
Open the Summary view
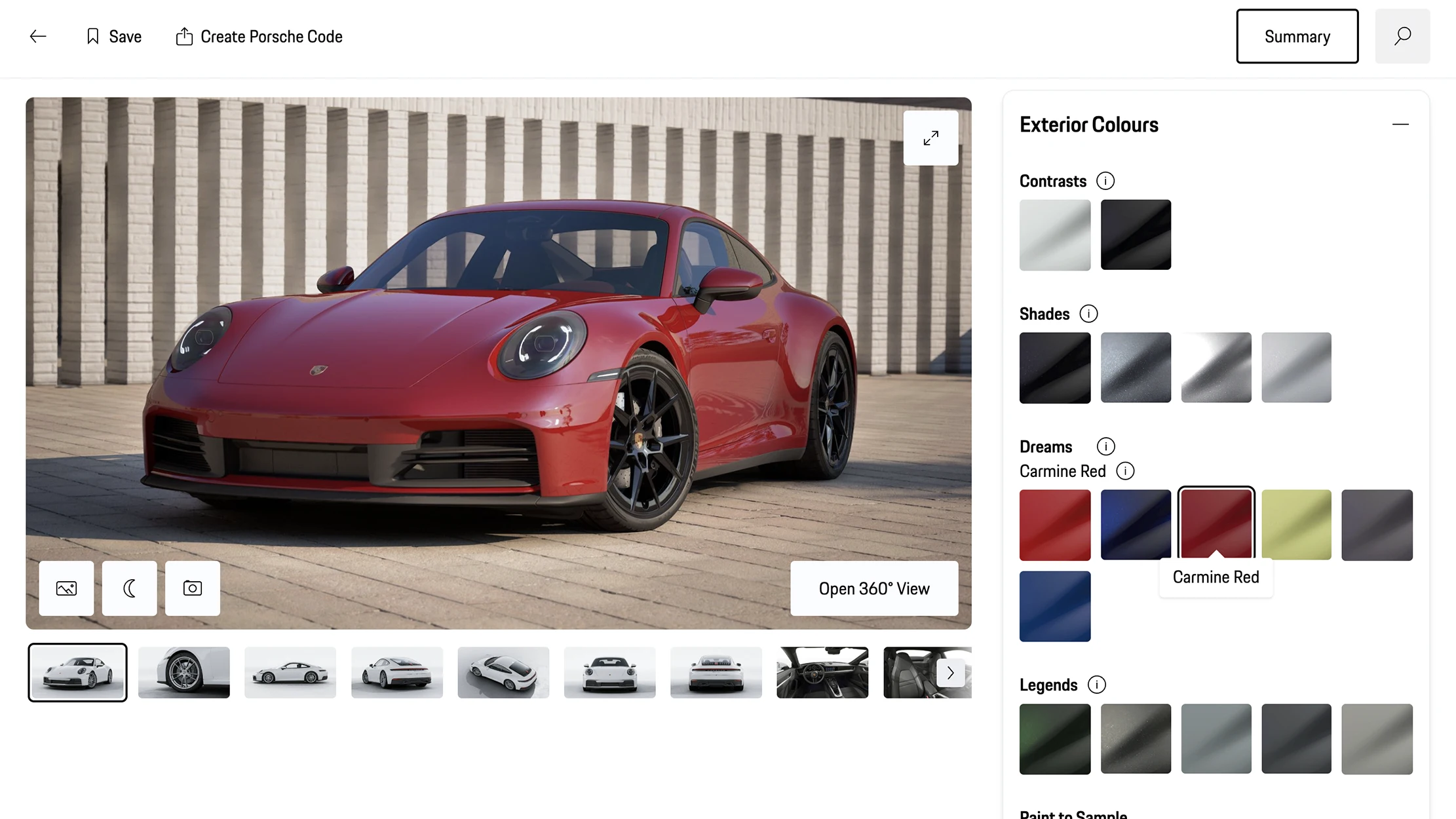point(1297,37)
